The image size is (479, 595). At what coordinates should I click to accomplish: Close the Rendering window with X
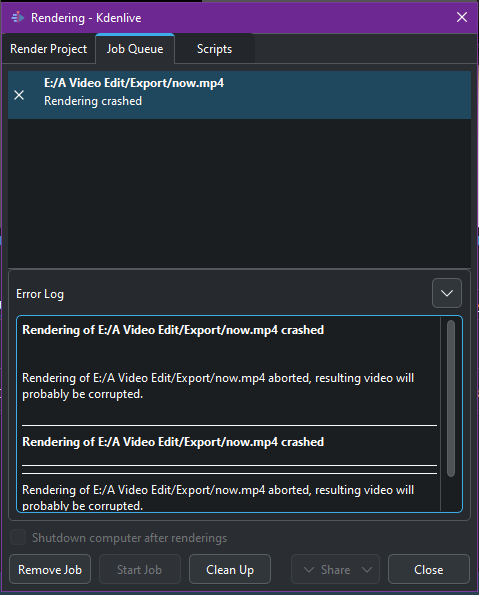click(462, 17)
